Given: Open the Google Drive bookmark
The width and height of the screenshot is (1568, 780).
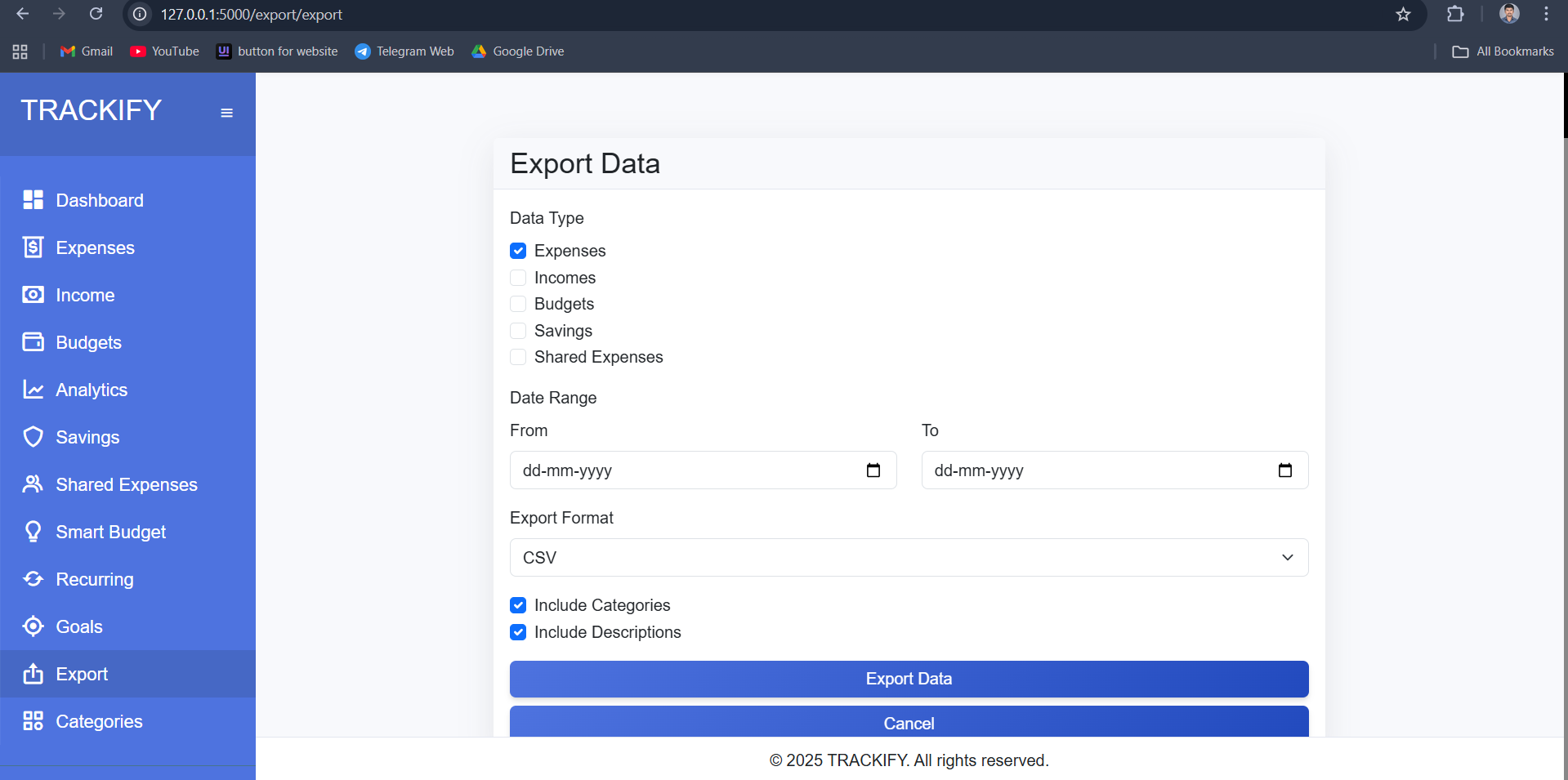Looking at the screenshot, I should 518,51.
